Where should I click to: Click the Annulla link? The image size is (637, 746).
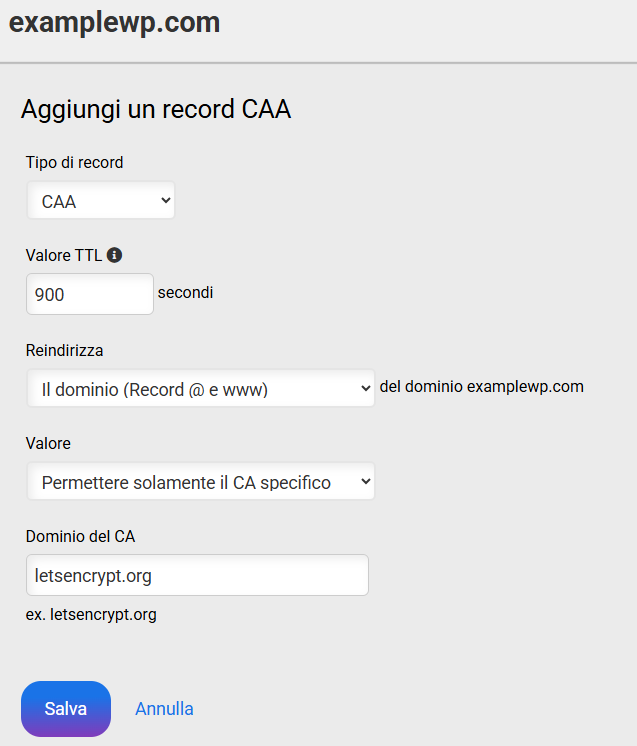(164, 709)
